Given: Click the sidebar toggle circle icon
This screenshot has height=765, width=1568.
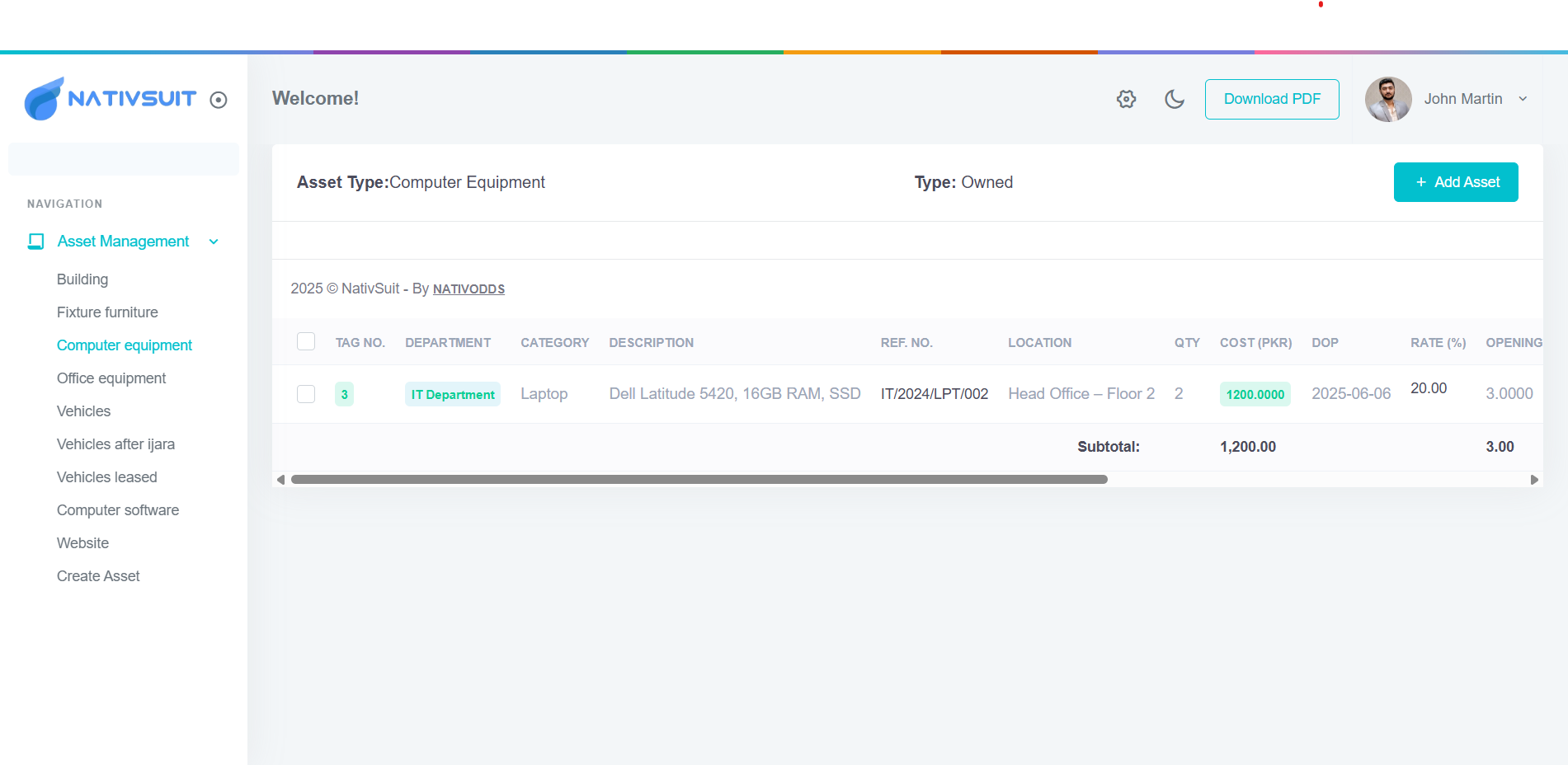Looking at the screenshot, I should coord(219,100).
